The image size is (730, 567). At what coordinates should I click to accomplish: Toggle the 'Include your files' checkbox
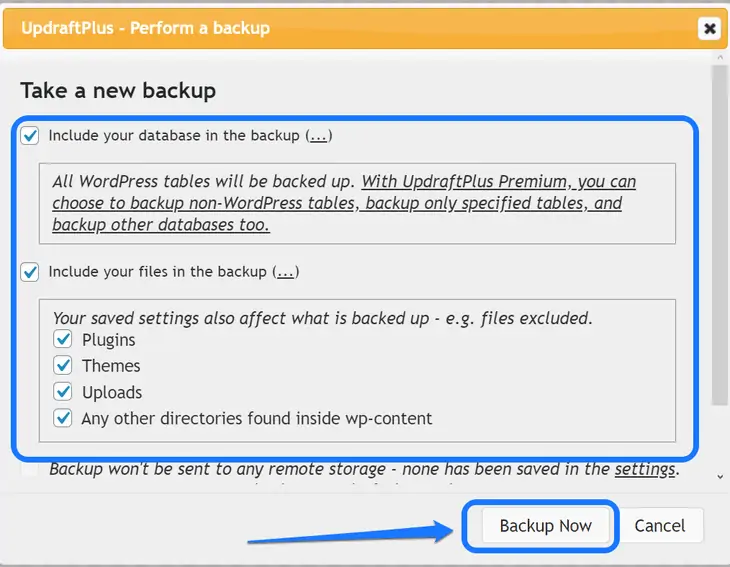30,271
